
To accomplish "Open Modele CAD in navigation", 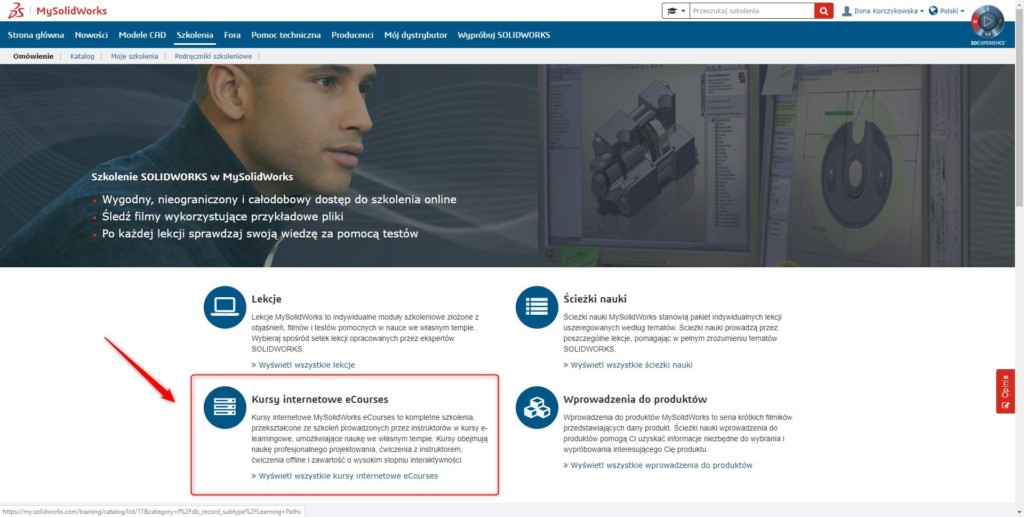I will click(142, 35).
